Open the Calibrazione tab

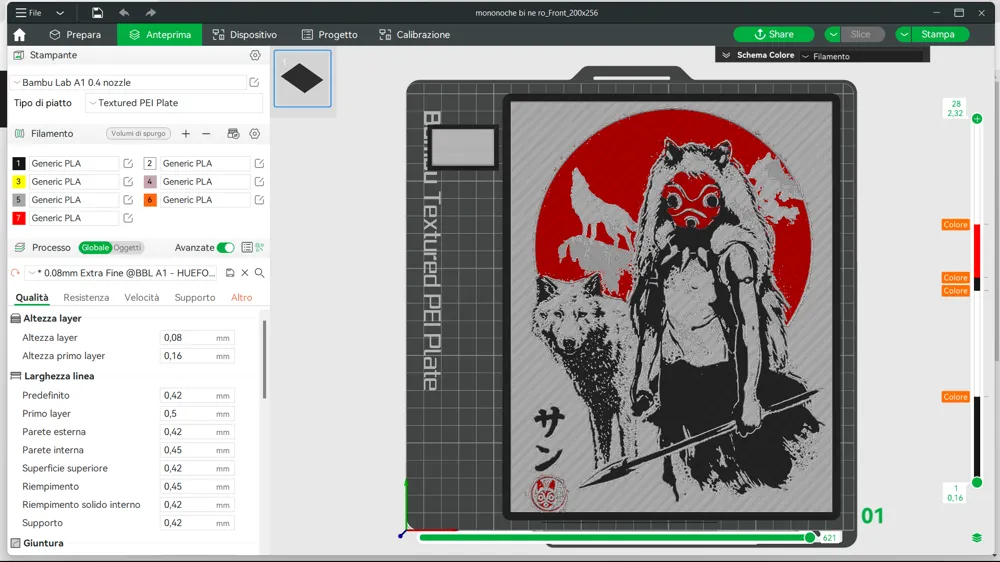coord(415,34)
